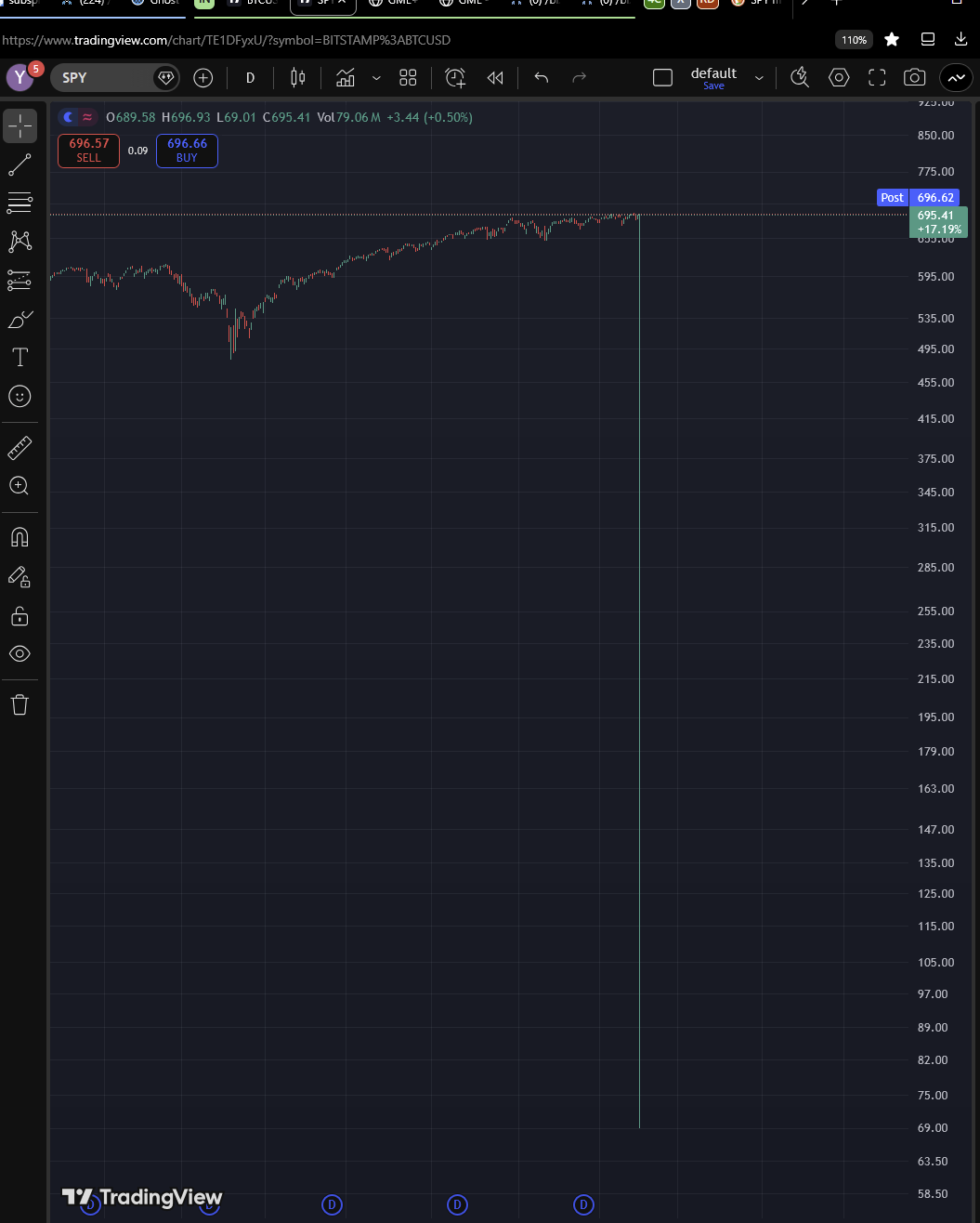Toggle magnet mode in drawing toolbar
The width and height of the screenshot is (980, 1223).
[x=20, y=537]
